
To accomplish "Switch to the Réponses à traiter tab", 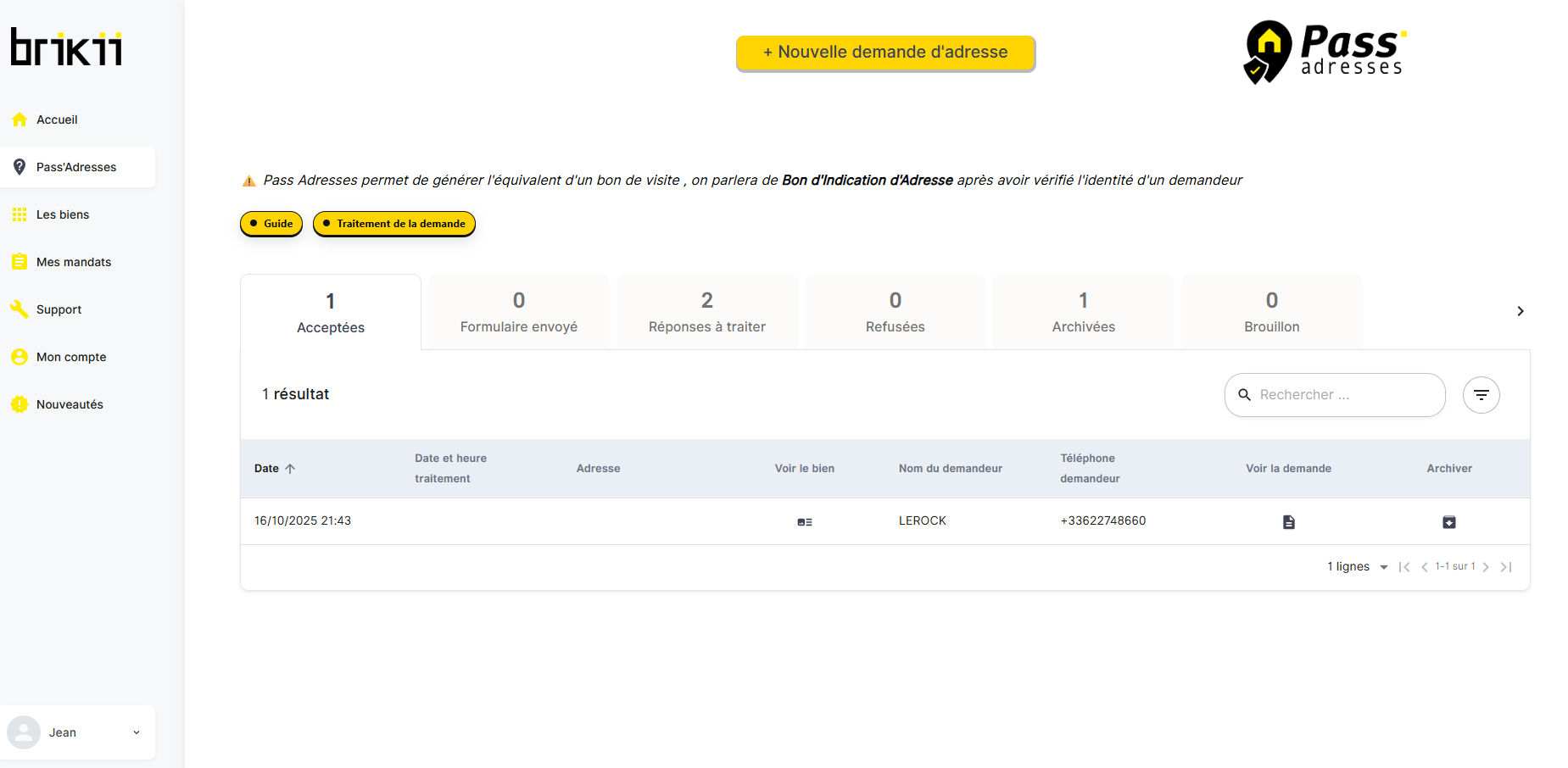I will click(x=706, y=312).
